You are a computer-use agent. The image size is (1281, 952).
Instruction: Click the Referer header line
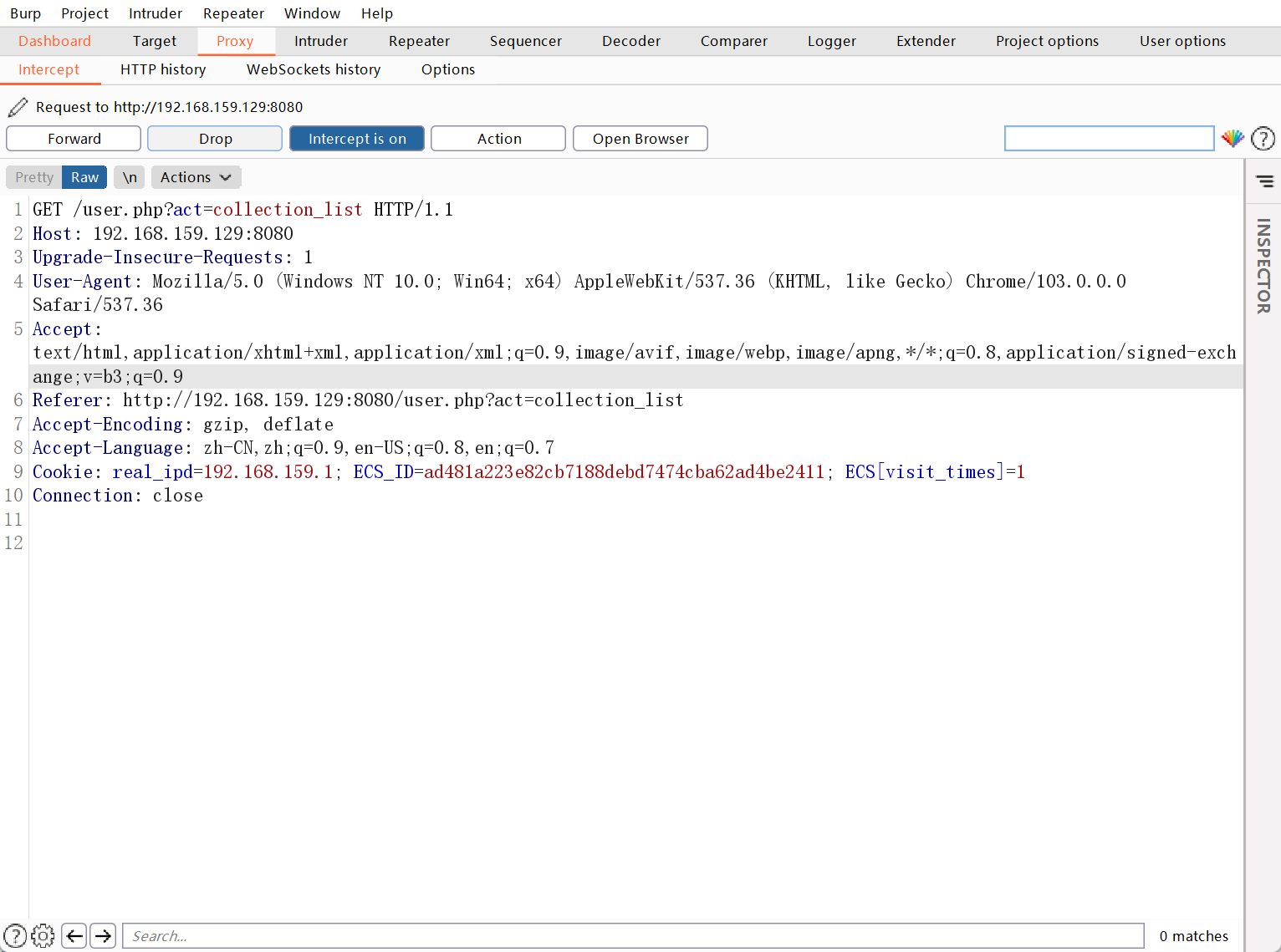pos(358,400)
